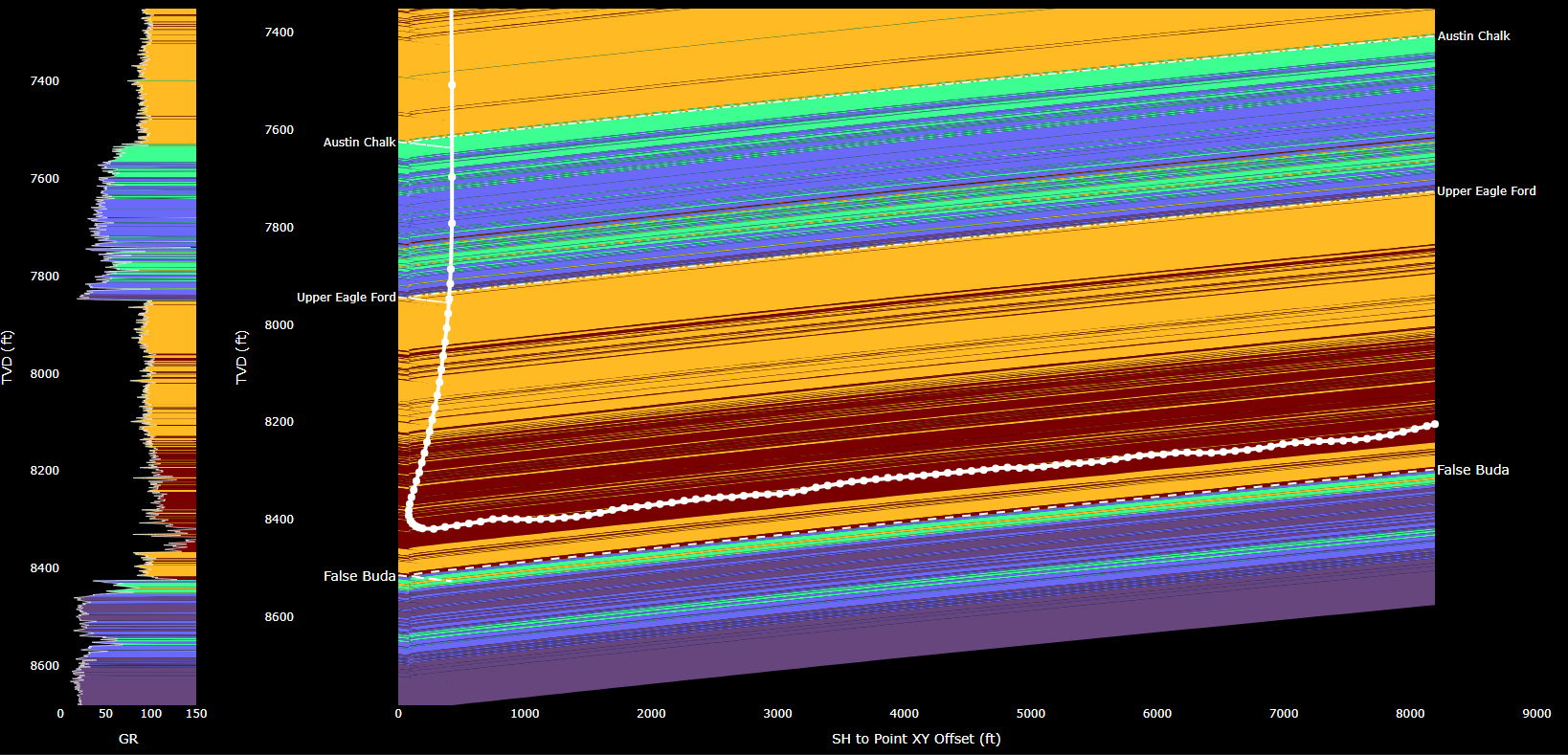Click the GR axis title under log track
The image size is (1568, 755).
[x=128, y=739]
